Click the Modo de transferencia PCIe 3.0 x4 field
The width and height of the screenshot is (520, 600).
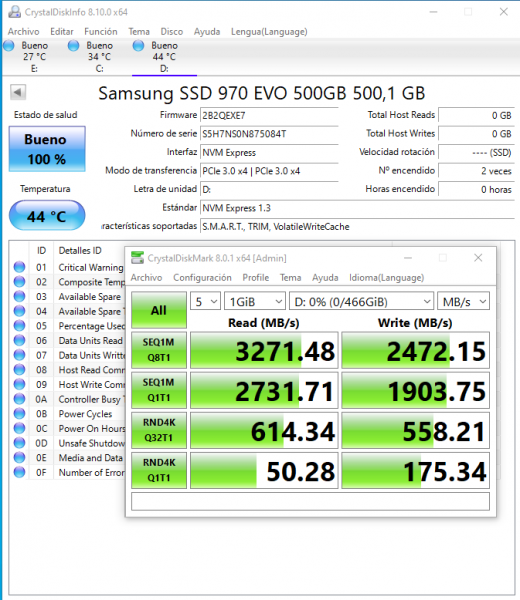point(269,171)
